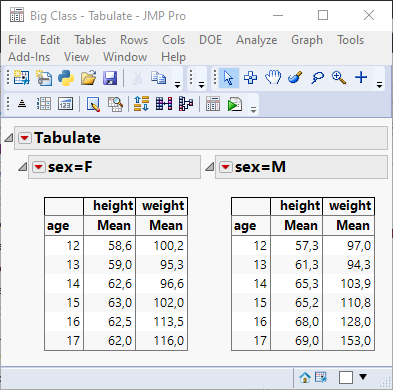Select the 100,2 weight cell

pos(162,246)
